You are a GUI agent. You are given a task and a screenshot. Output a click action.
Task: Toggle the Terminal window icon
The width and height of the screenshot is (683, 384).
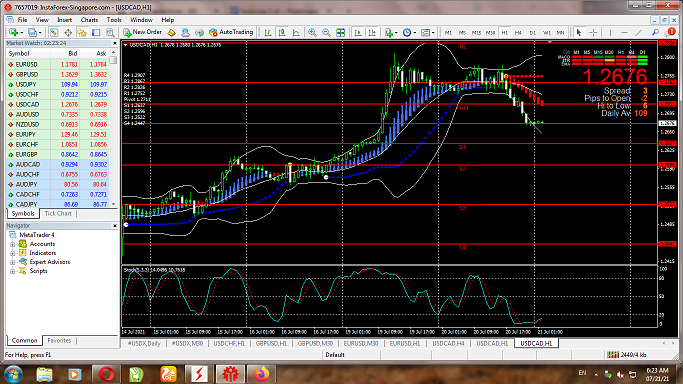[96, 32]
